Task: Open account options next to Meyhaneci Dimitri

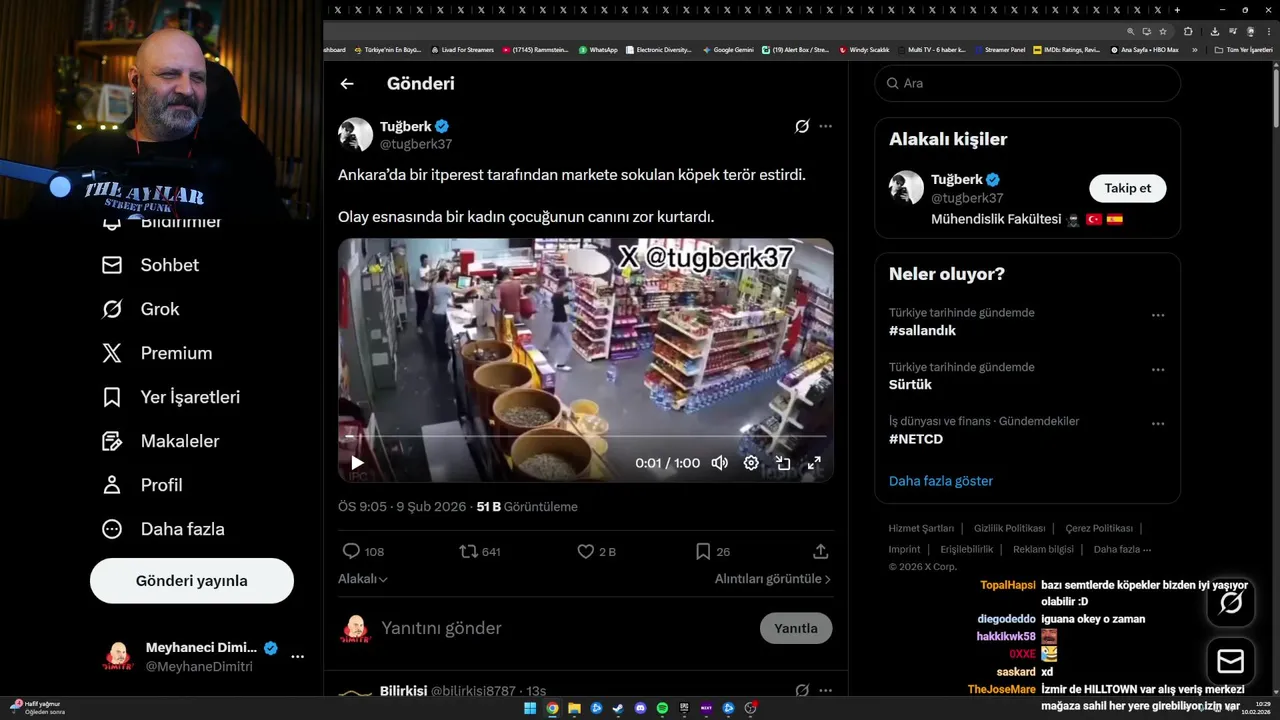Action: coord(297,657)
